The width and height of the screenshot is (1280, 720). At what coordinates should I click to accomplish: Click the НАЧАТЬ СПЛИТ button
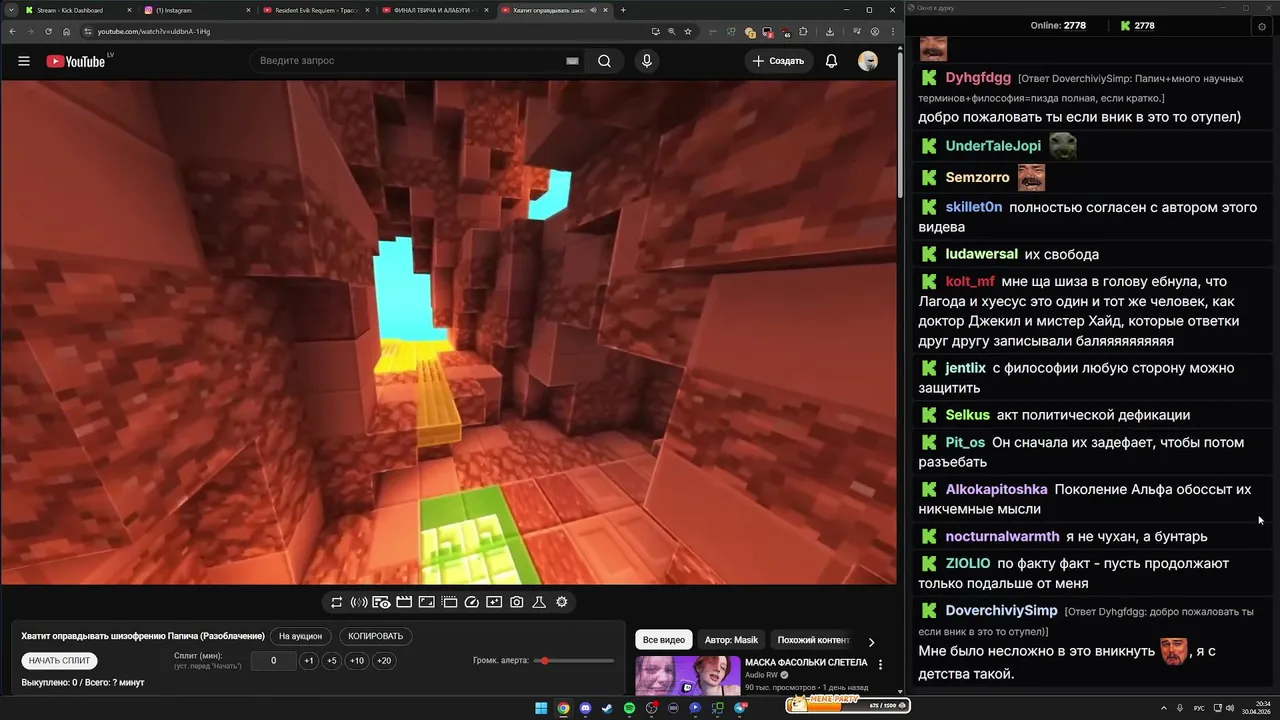(60, 660)
